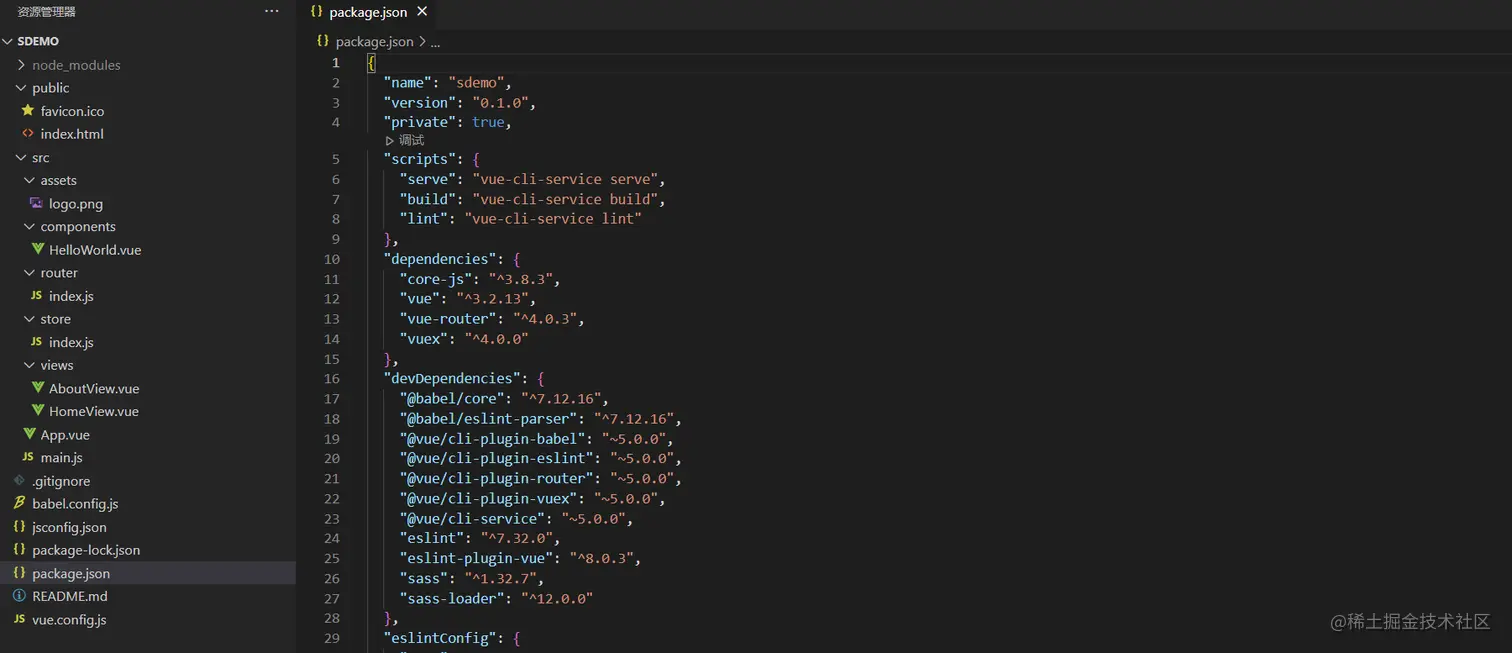Click line number 16 in the gutter
The width and height of the screenshot is (1512, 653).
tap(332, 379)
